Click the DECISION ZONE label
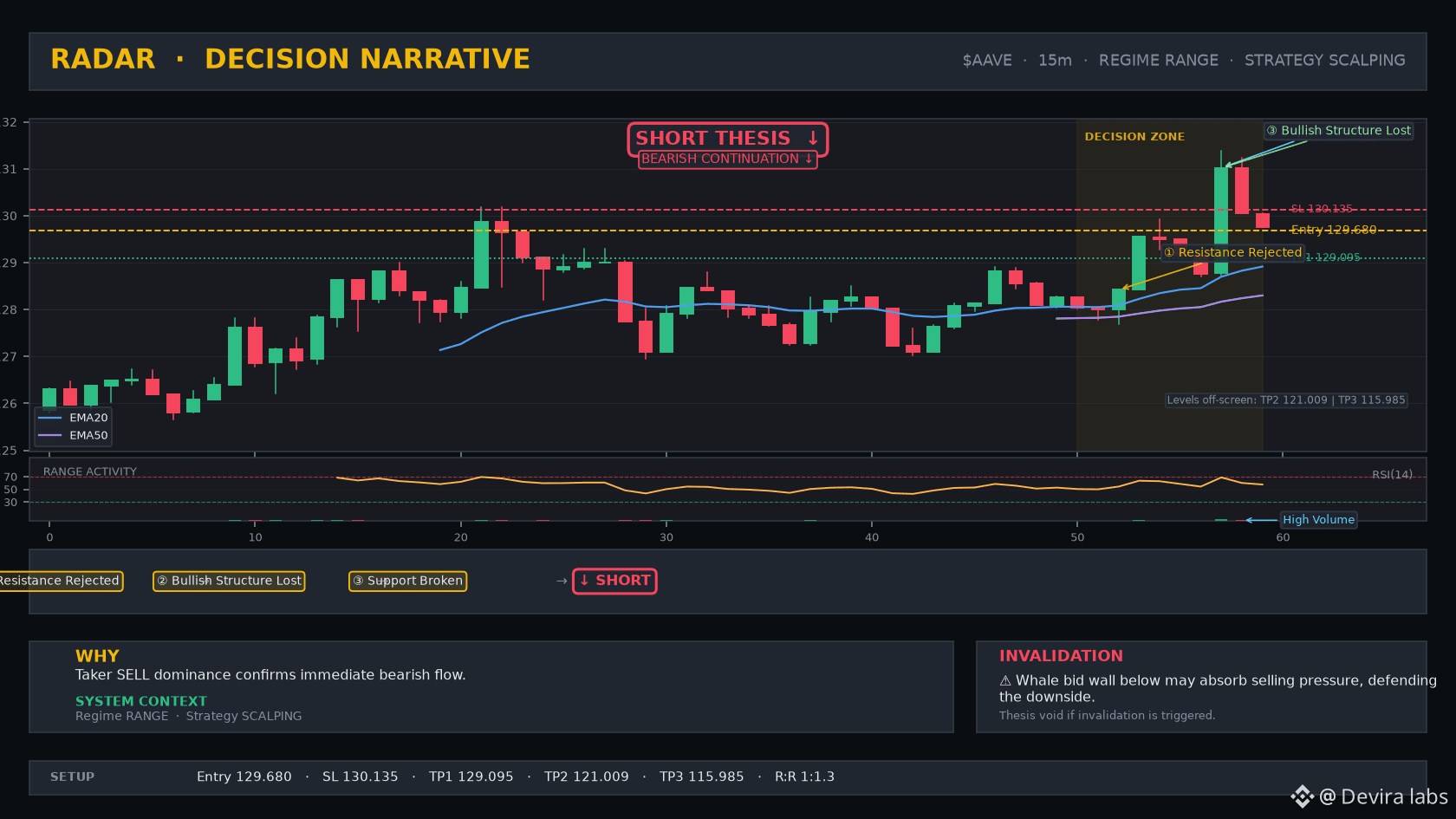The image size is (1456, 819). tap(1134, 137)
